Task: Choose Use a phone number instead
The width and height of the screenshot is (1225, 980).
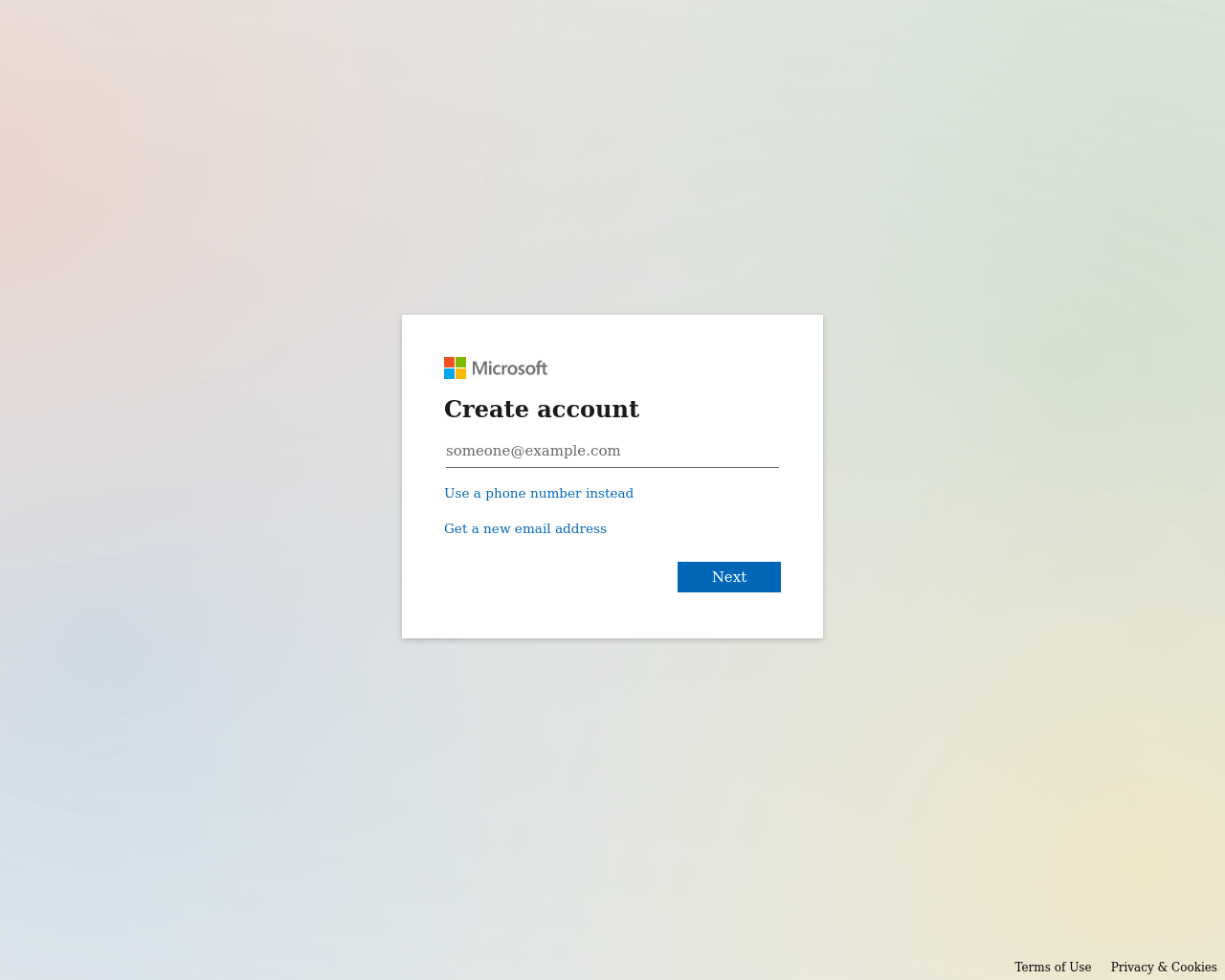Action: tap(539, 493)
